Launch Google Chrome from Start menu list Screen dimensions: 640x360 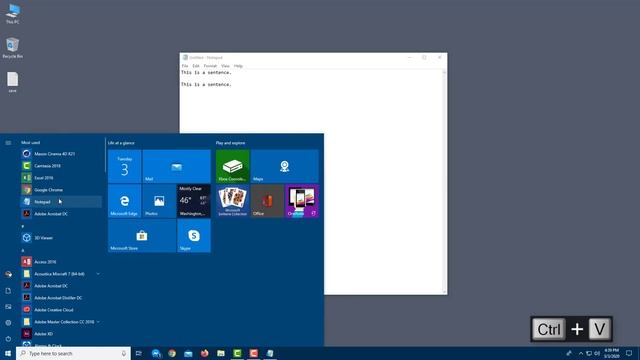(x=61, y=190)
